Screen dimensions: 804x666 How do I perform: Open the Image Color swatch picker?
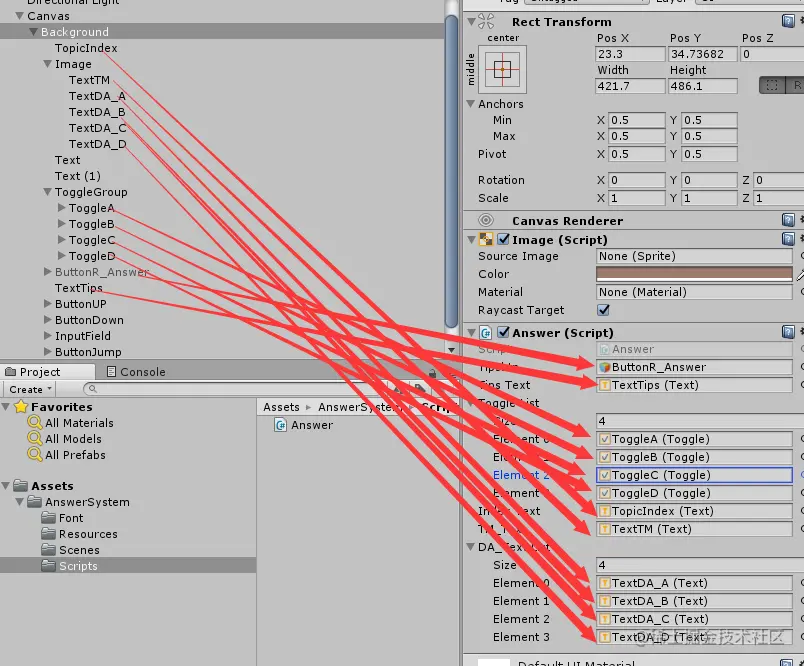(x=694, y=274)
